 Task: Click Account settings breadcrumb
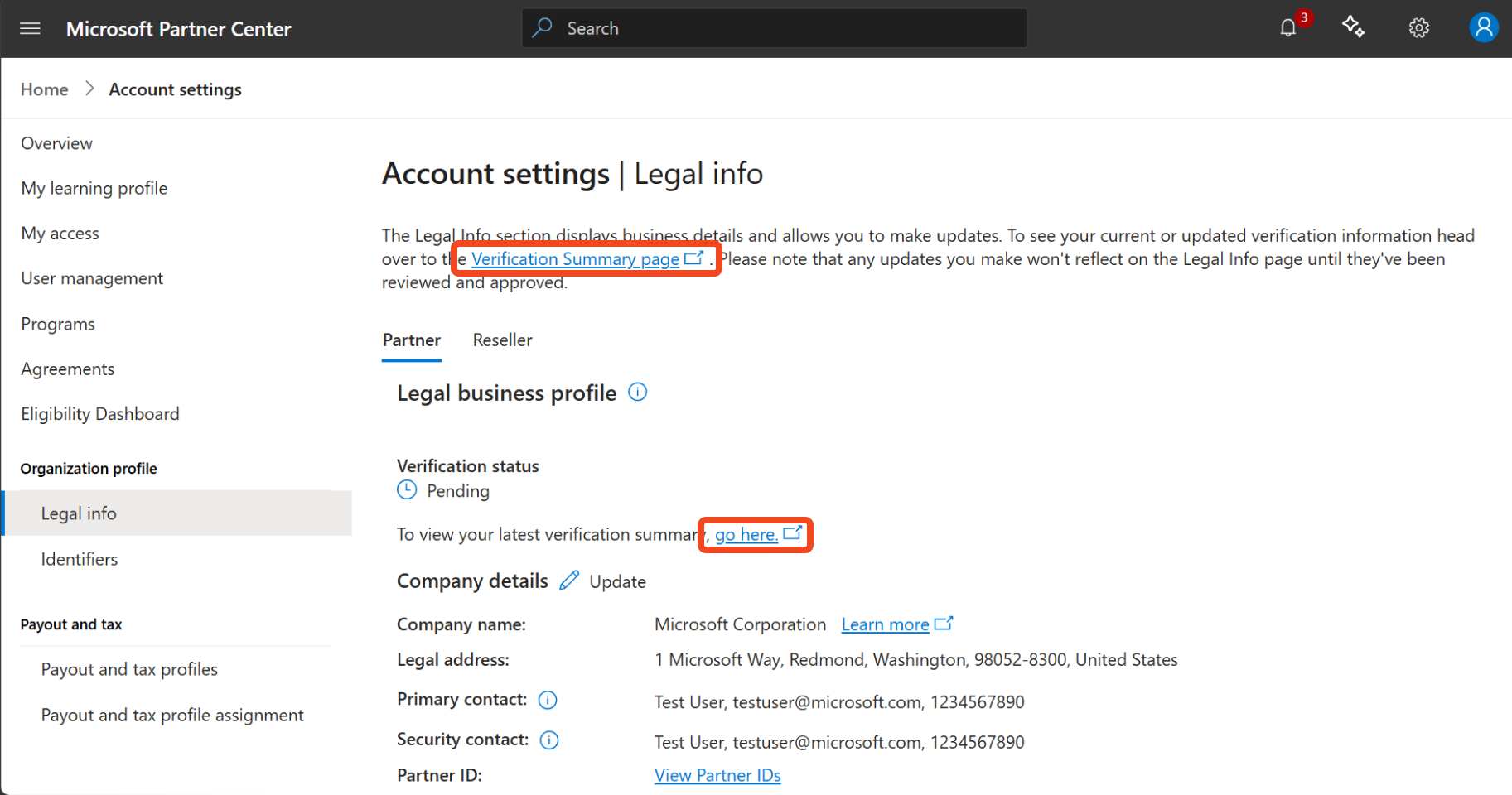(x=176, y=89)
